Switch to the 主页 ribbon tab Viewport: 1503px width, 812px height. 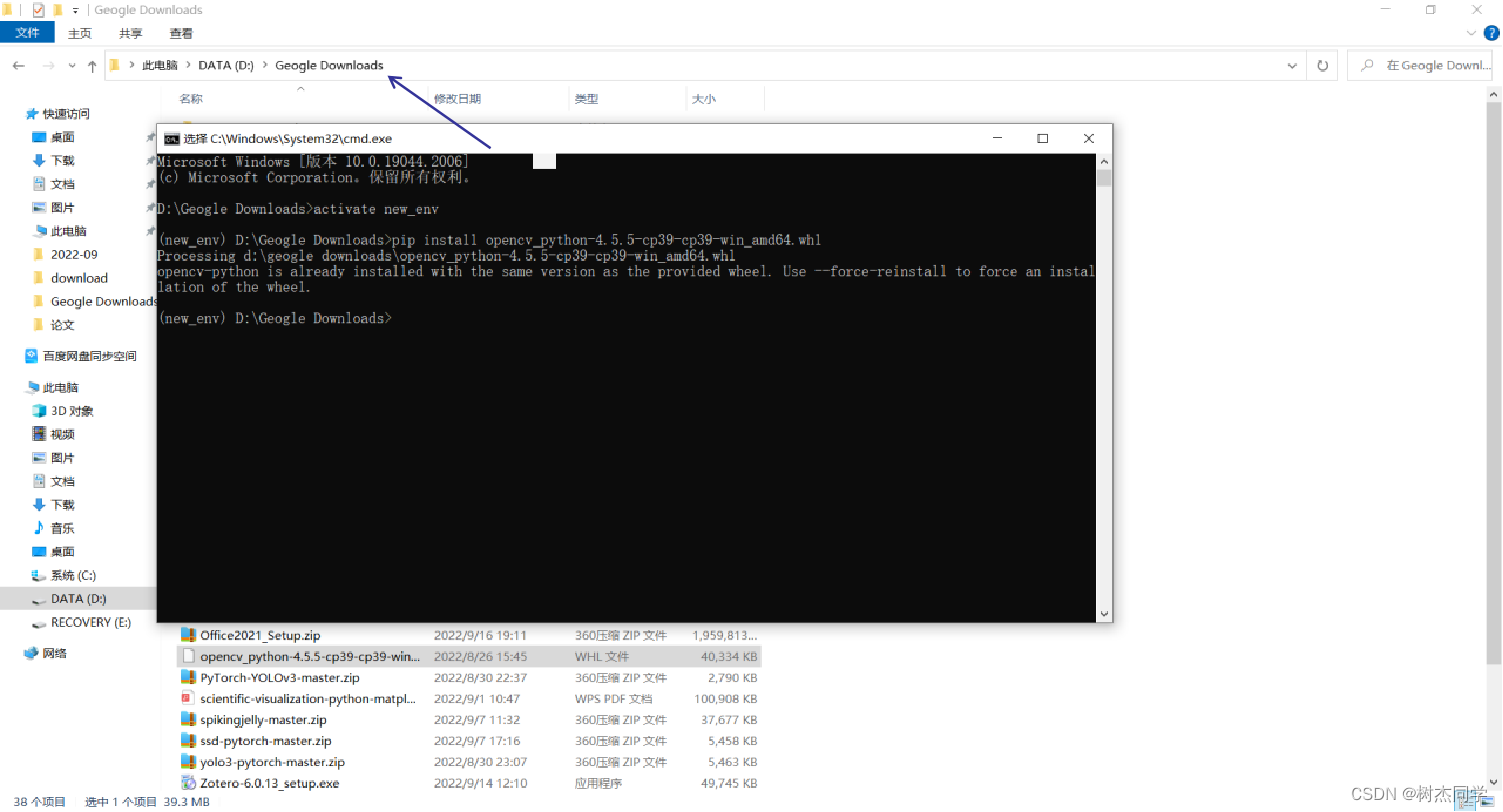pyautogui.click(x=80, y=33)
